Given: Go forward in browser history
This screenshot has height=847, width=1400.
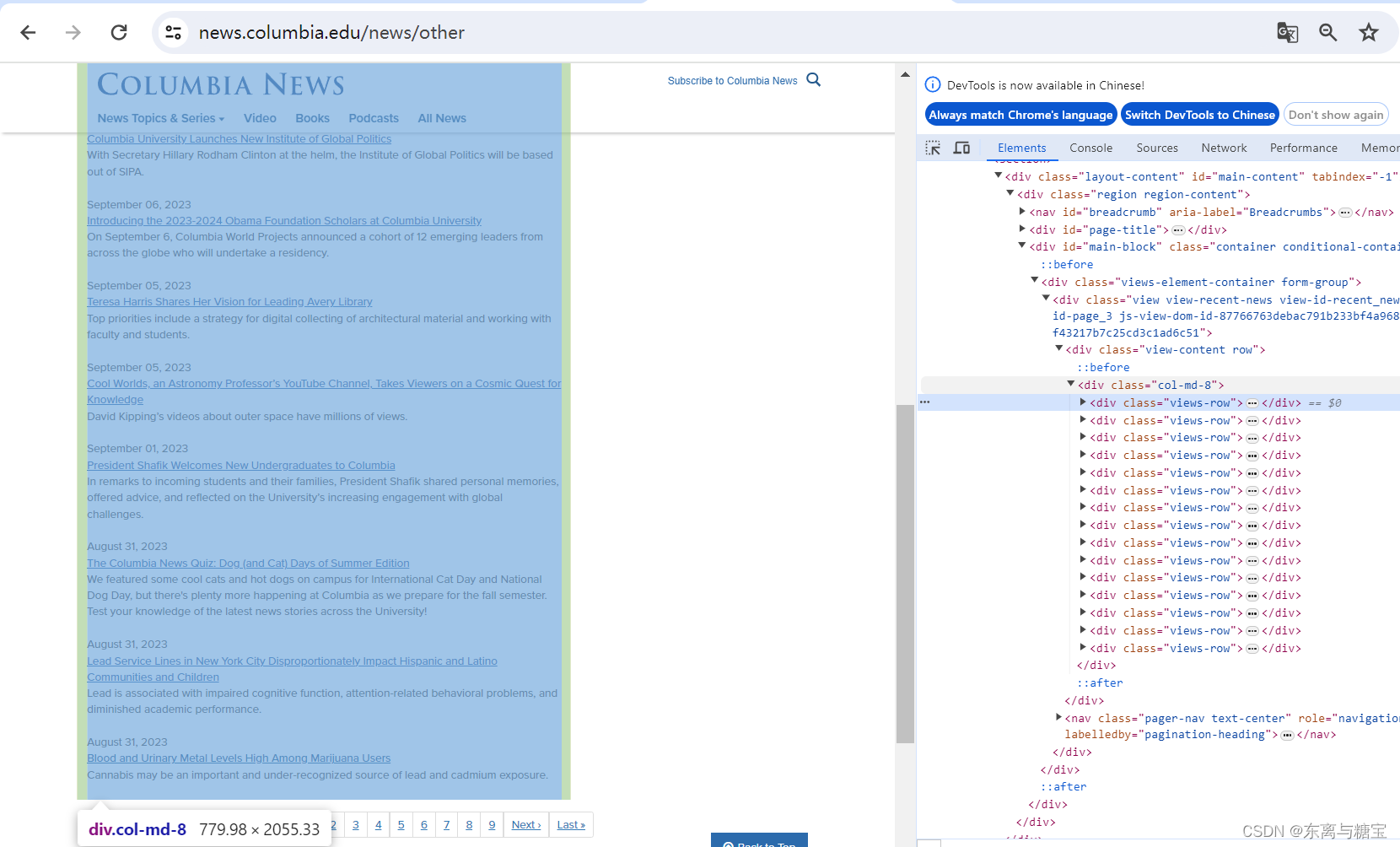Looking at the screenshot, I should pos(73,32).
